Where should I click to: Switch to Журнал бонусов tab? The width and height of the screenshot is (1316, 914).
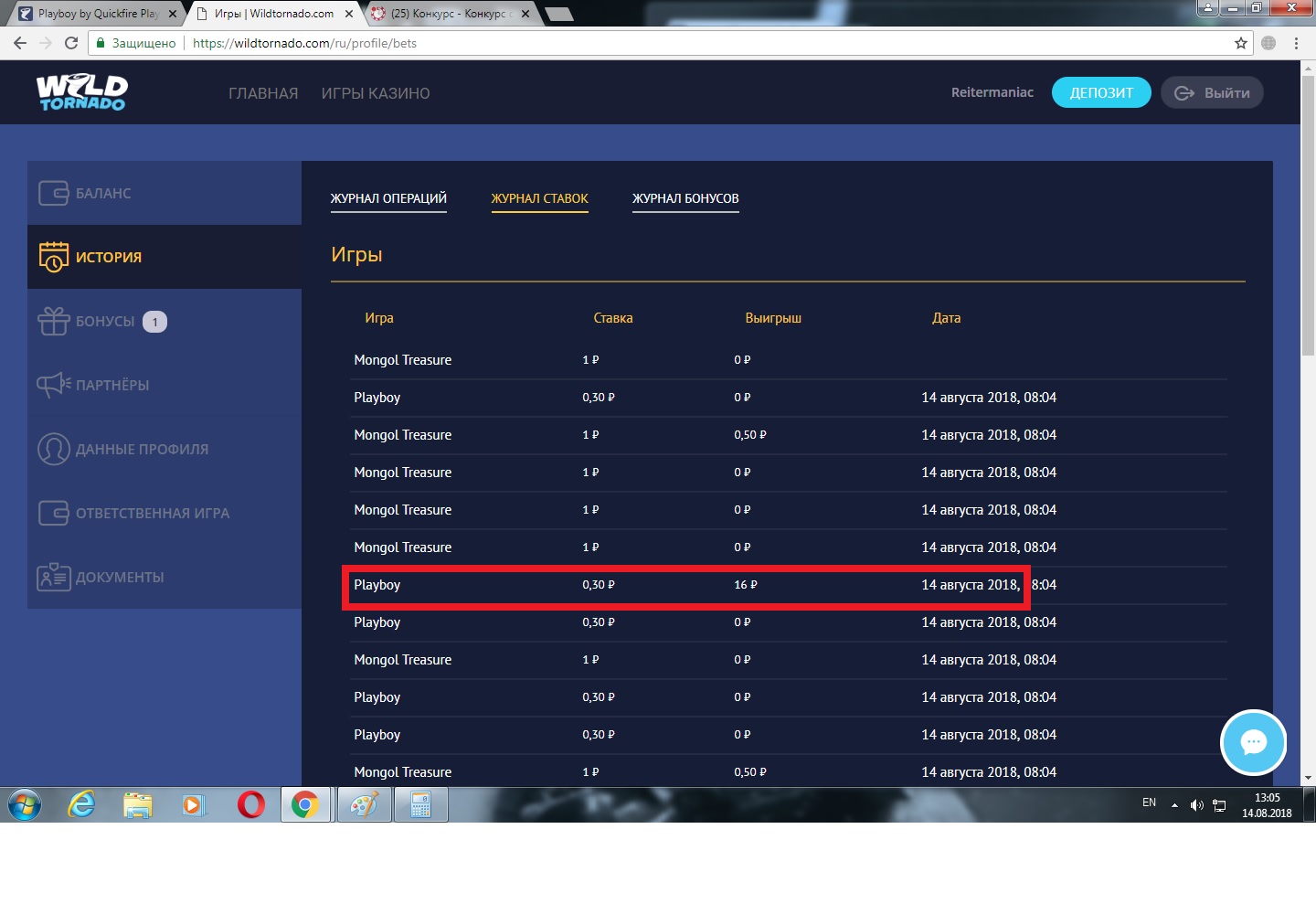685,198
